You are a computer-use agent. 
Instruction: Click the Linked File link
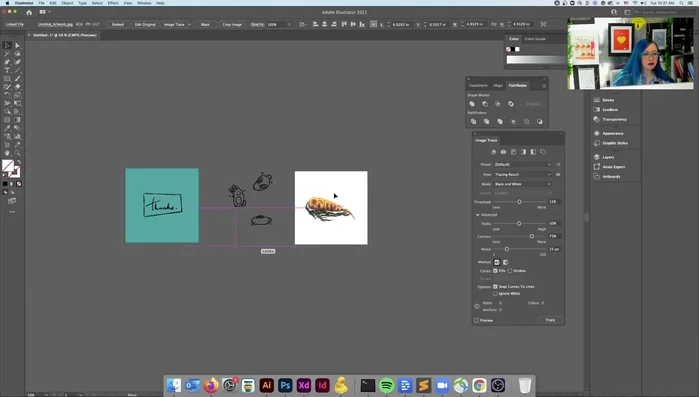15,24
